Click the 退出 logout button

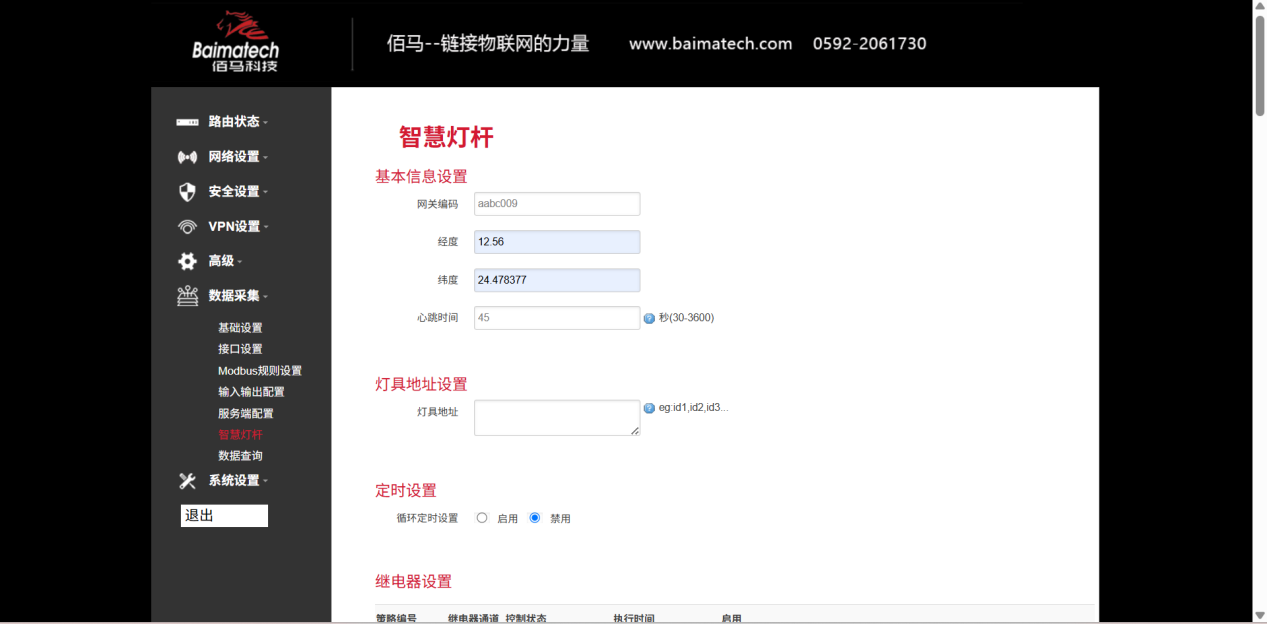[224, 515]
